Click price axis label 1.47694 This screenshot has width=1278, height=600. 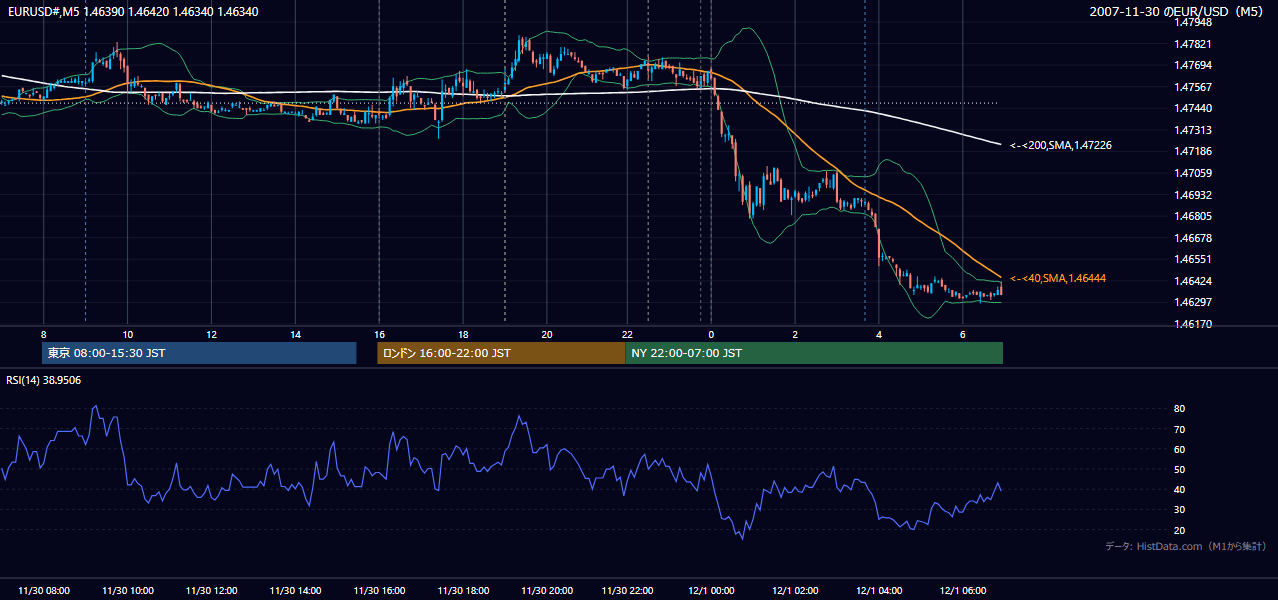click(1193, 65)
